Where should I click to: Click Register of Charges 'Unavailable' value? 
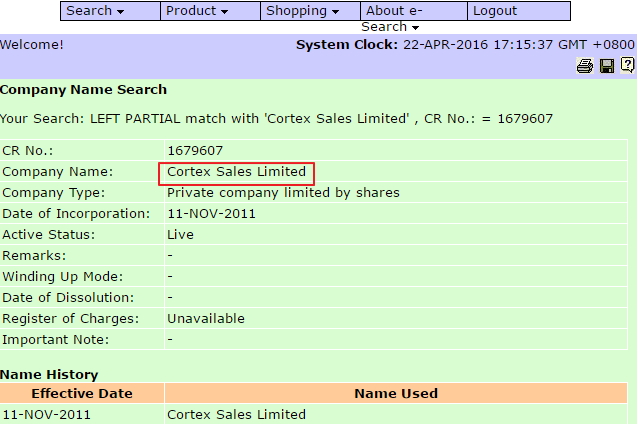(206, 319)
